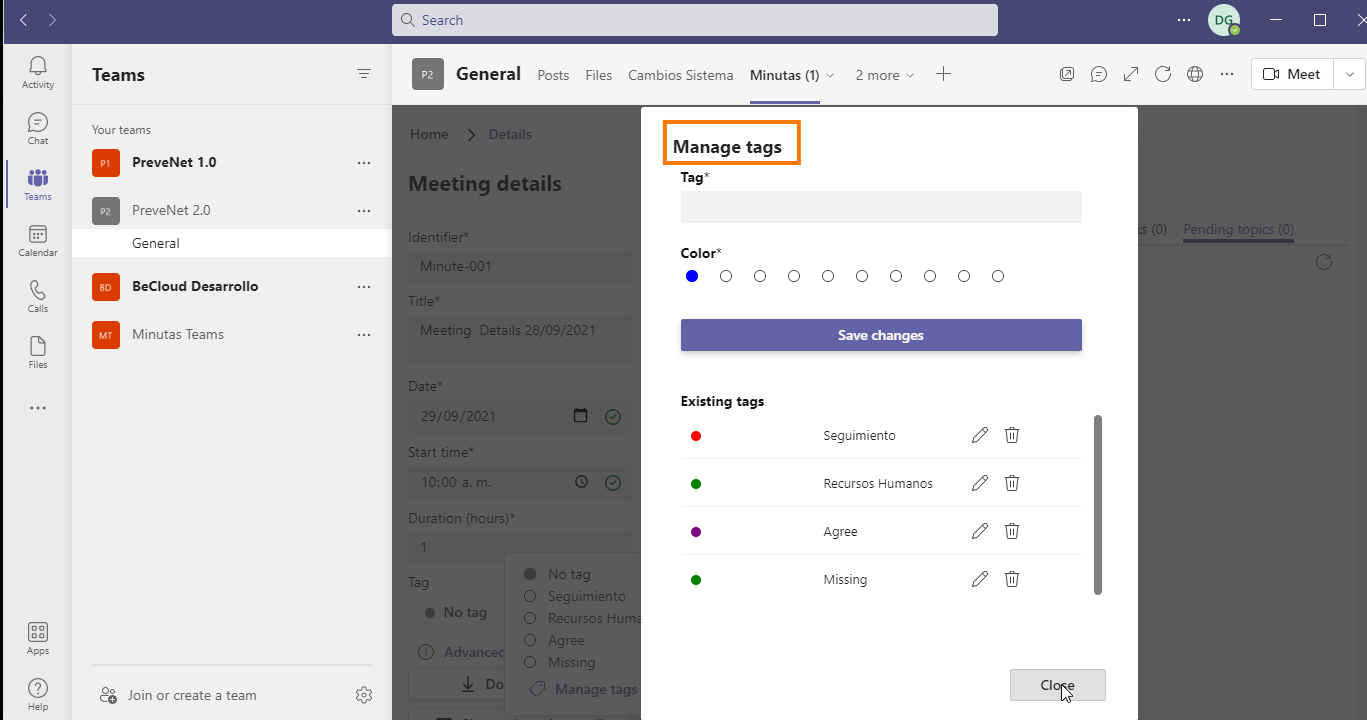Click the Search box at top
Screen dimensions: 1367x720
695,20
